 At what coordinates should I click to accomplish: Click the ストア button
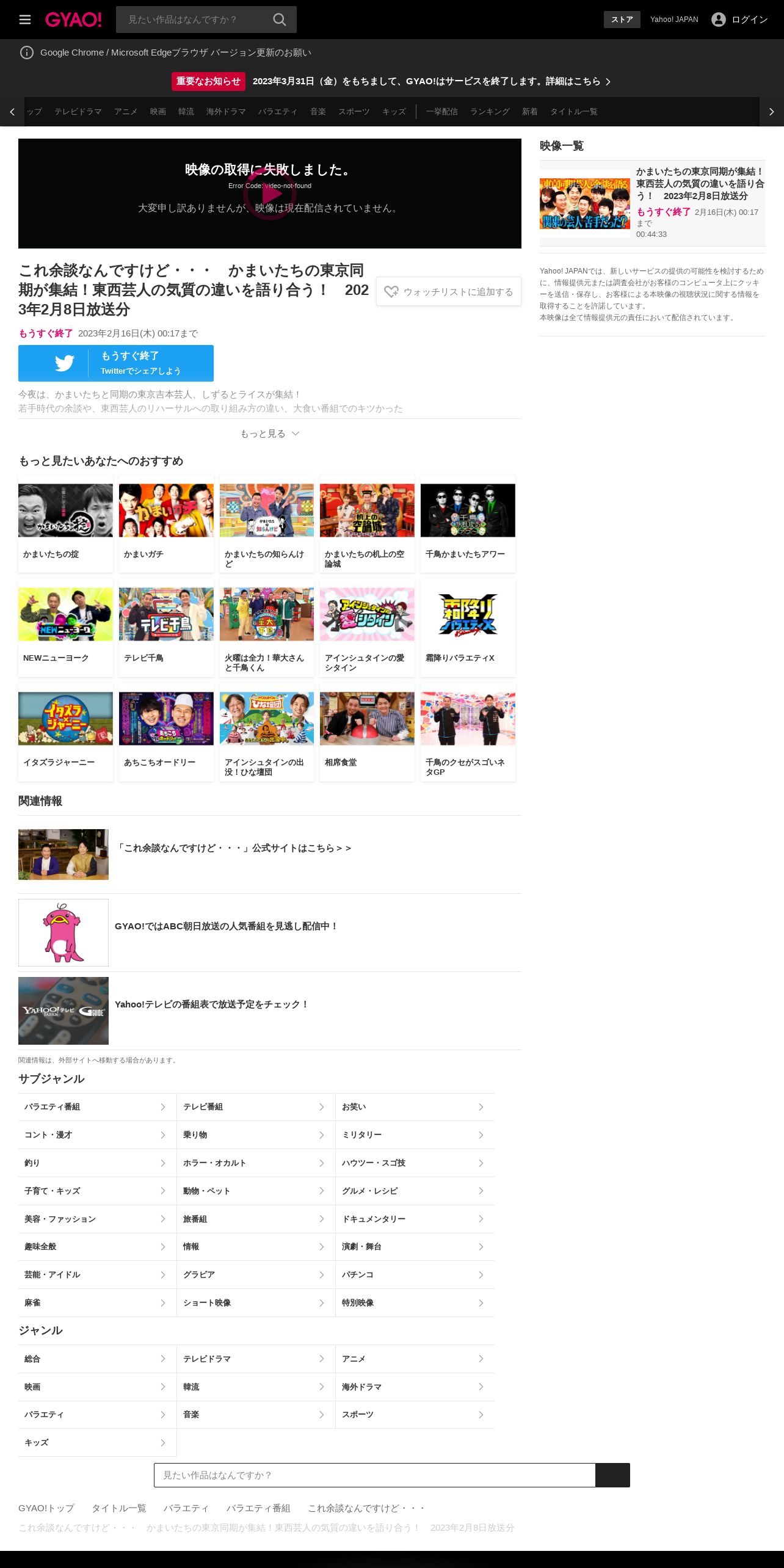click(622, 20)
